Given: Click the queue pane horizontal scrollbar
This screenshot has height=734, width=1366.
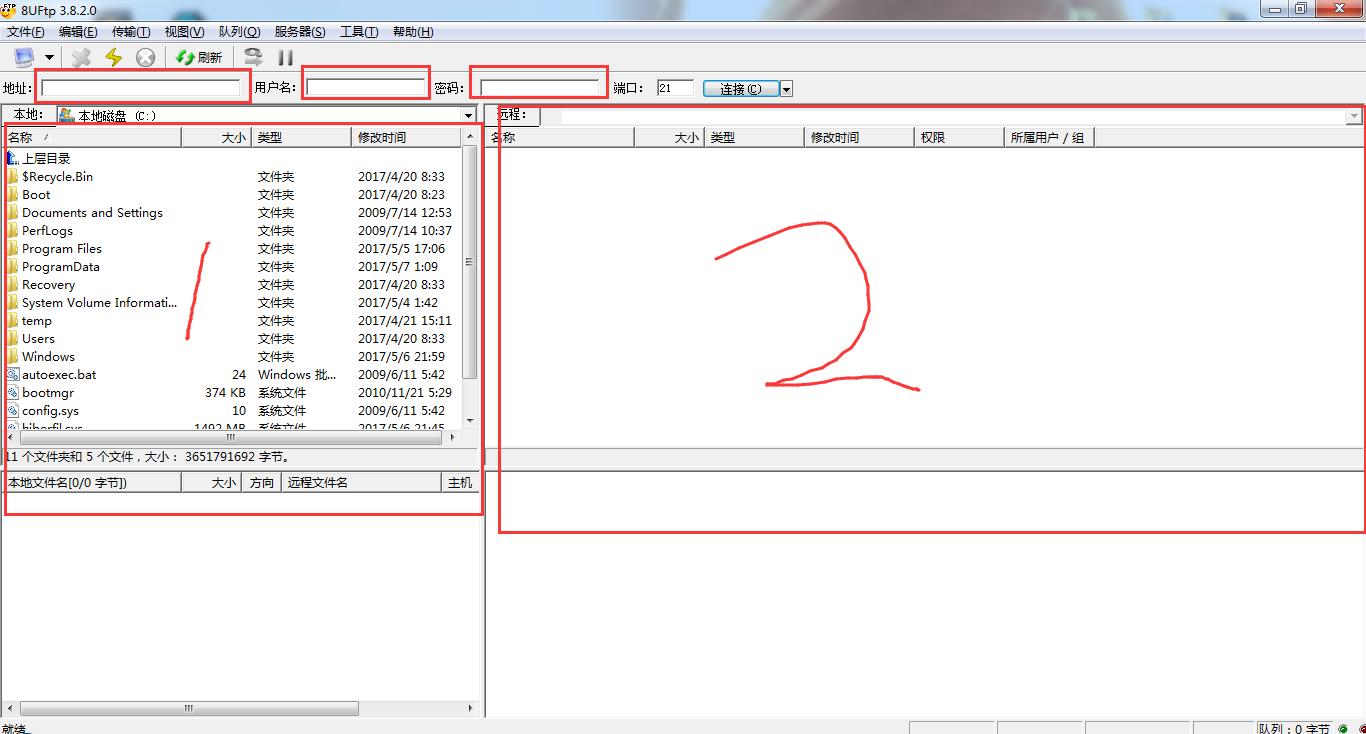Looking at the screenshot, I should [238, 709].
